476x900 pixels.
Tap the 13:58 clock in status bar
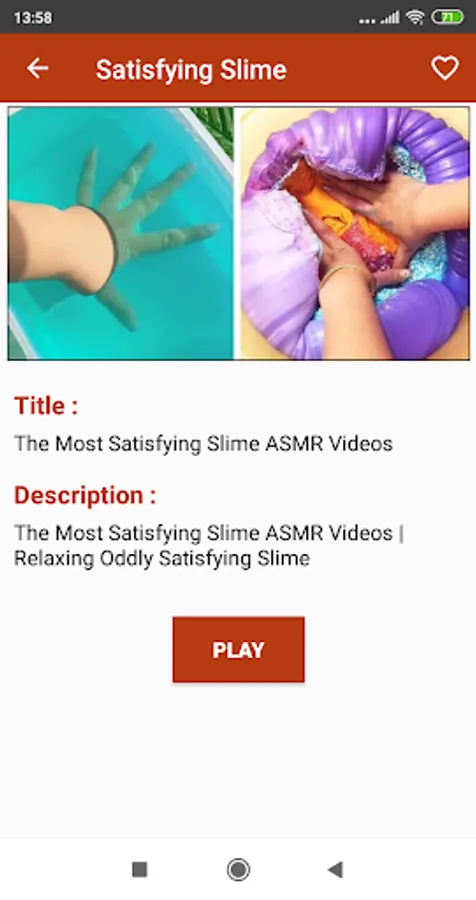(x=33, y=18)
